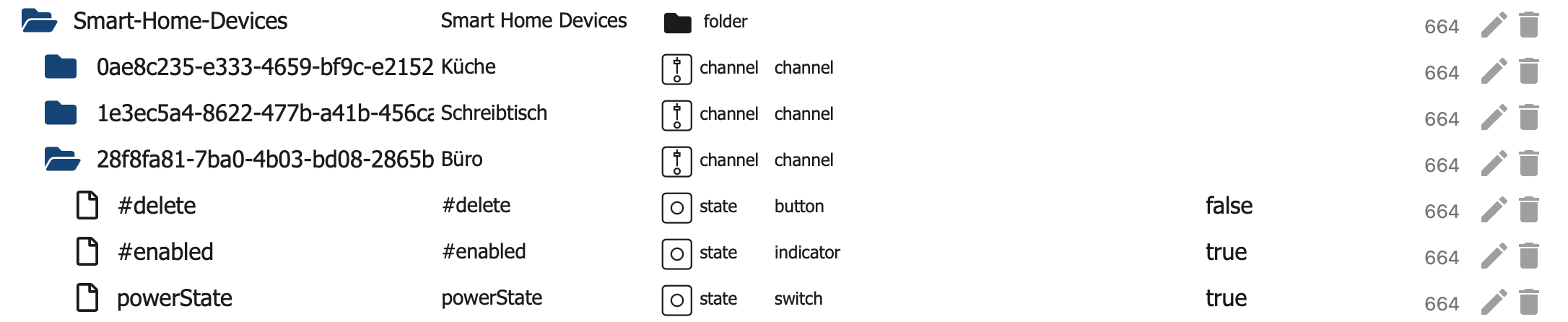Delete the Büro channel
This screenshot has height=322, width=1568.
click(x=1528, y=164)
